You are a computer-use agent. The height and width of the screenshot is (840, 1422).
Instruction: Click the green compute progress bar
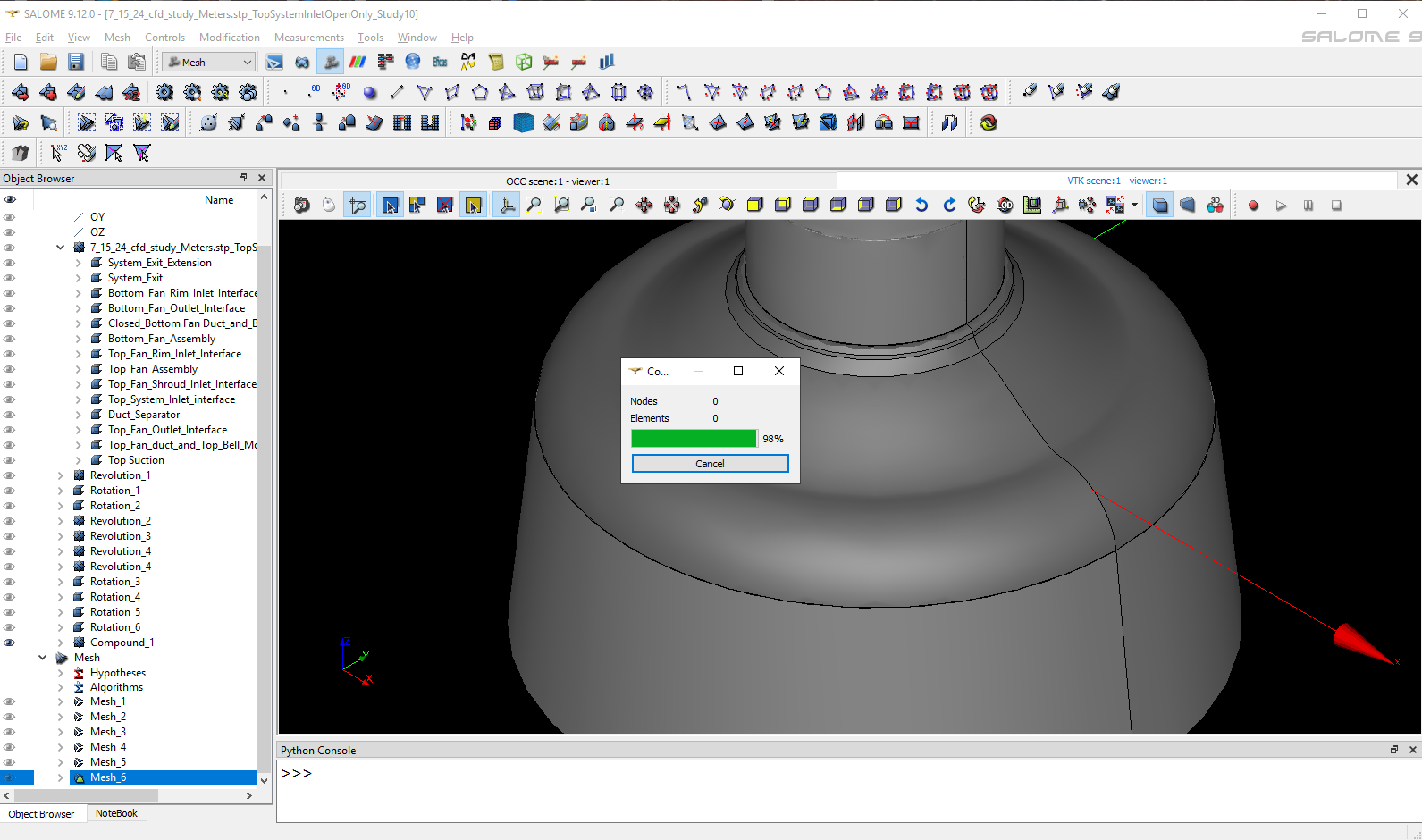point(694,439)
